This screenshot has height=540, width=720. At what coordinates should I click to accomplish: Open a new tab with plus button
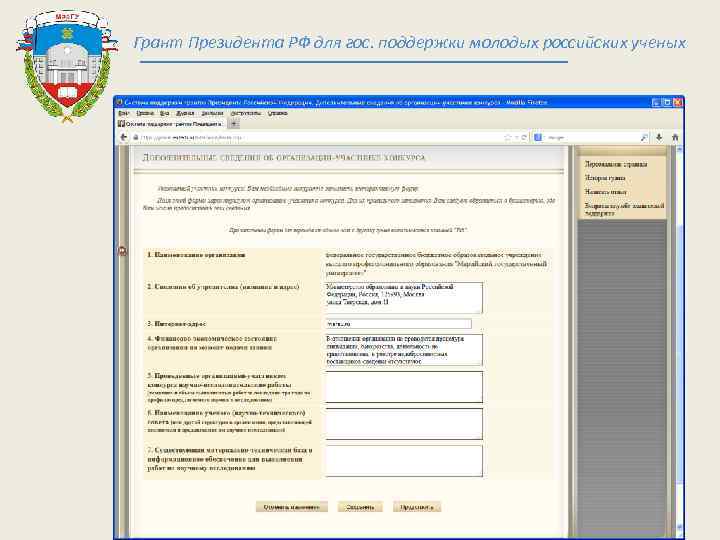point(234,124)
